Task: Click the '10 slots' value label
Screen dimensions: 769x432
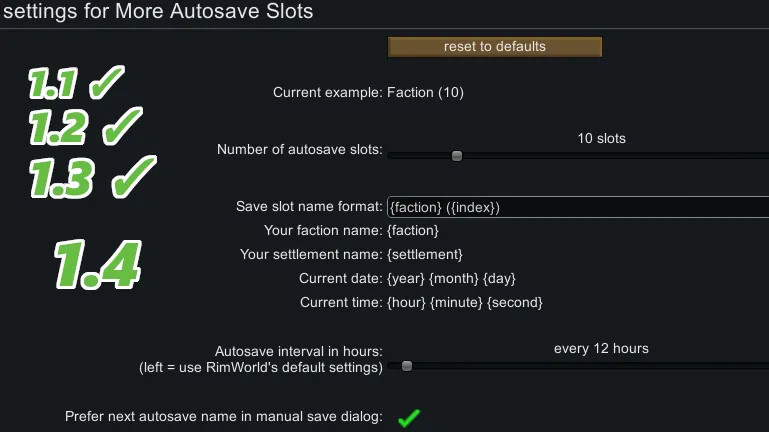Action: click(601, 138)
